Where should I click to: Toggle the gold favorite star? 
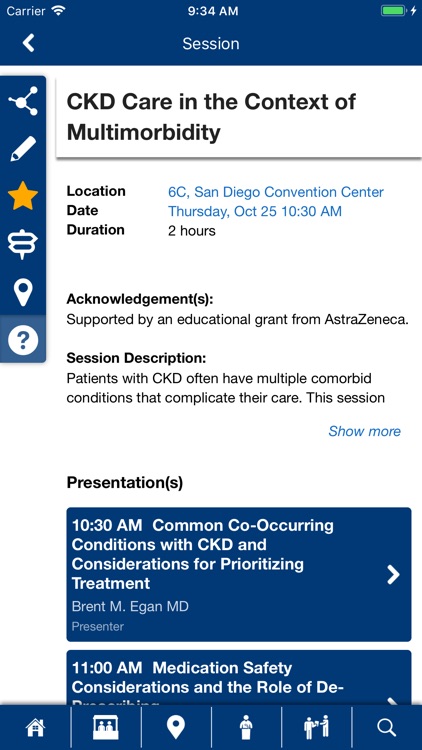(23, 196)
